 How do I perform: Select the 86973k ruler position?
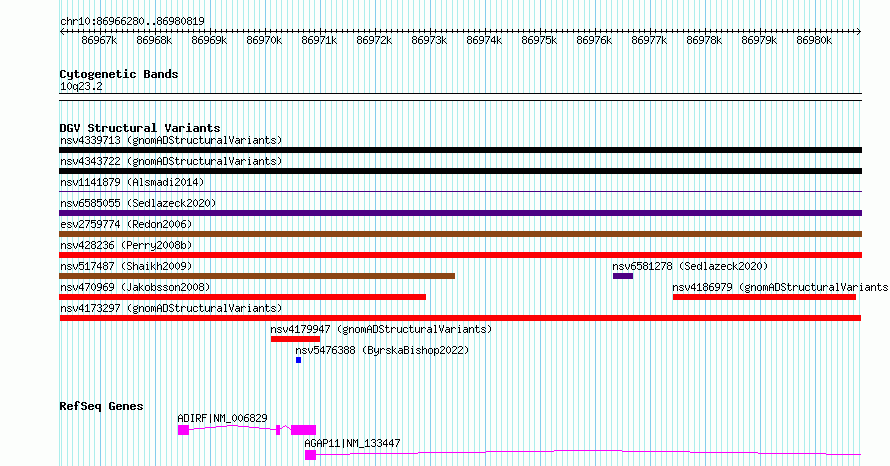pos(429,40)
